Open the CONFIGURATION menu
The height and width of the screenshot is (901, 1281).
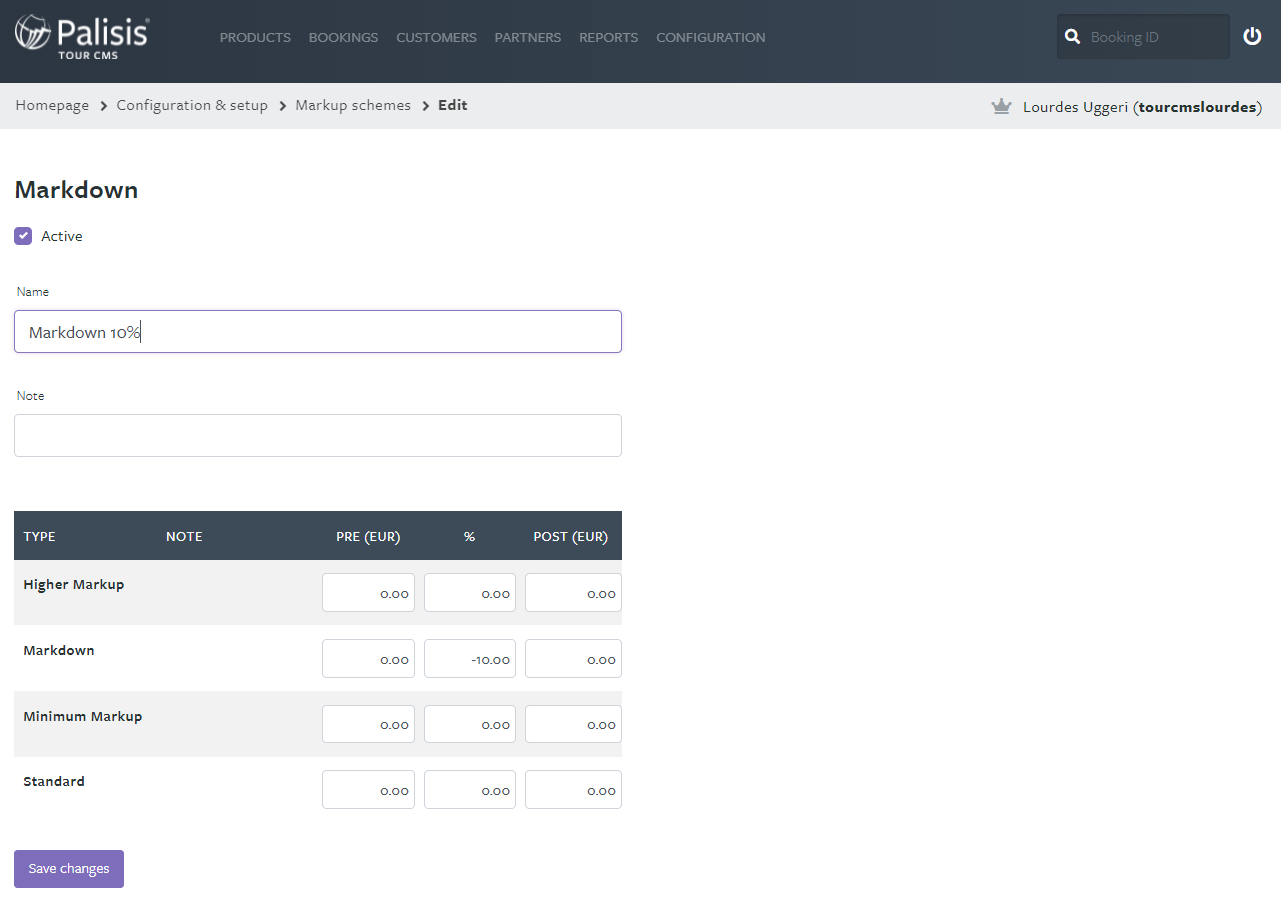tap(710, 37)
